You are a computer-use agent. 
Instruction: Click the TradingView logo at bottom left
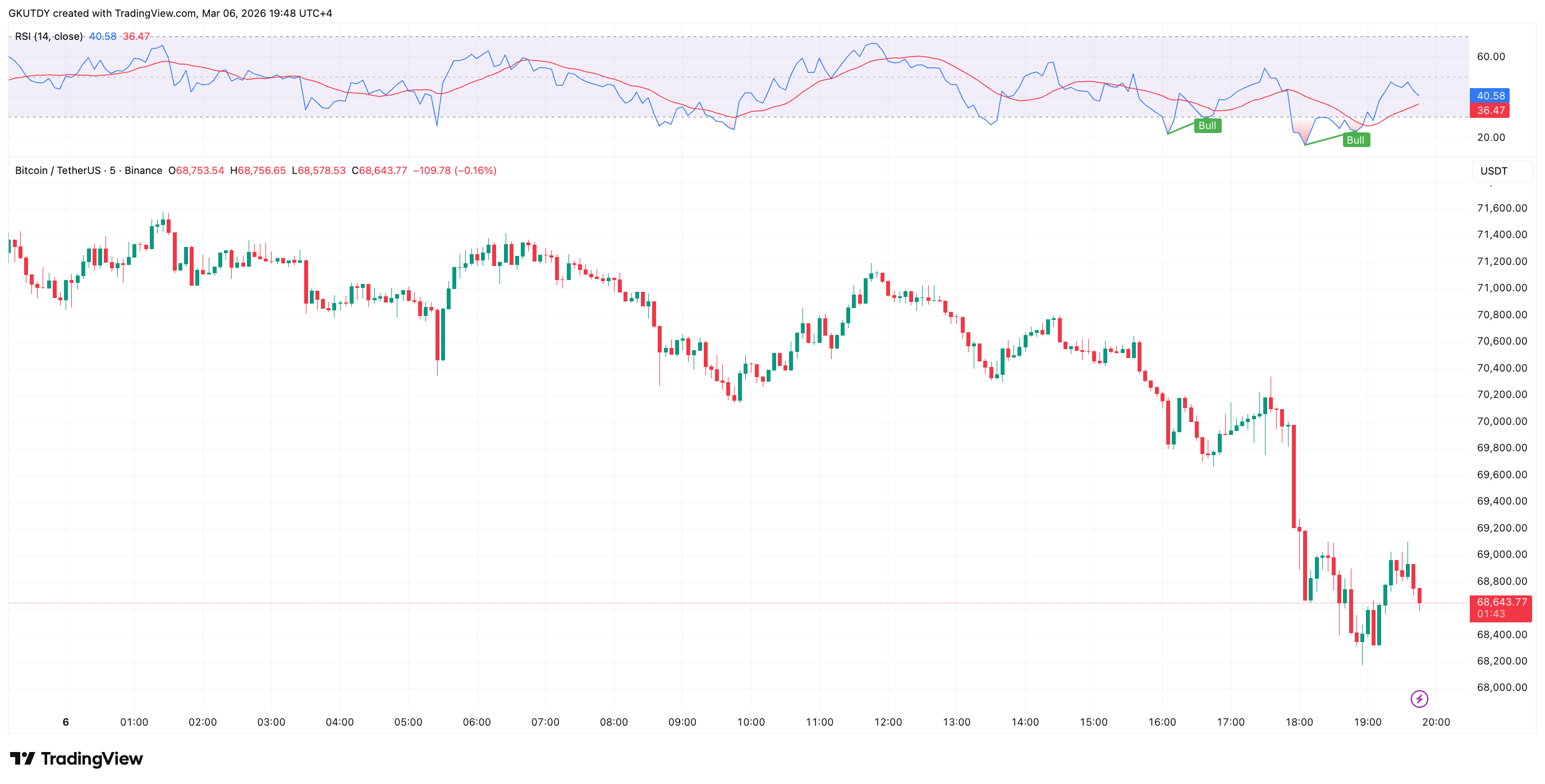click(78, 758)
